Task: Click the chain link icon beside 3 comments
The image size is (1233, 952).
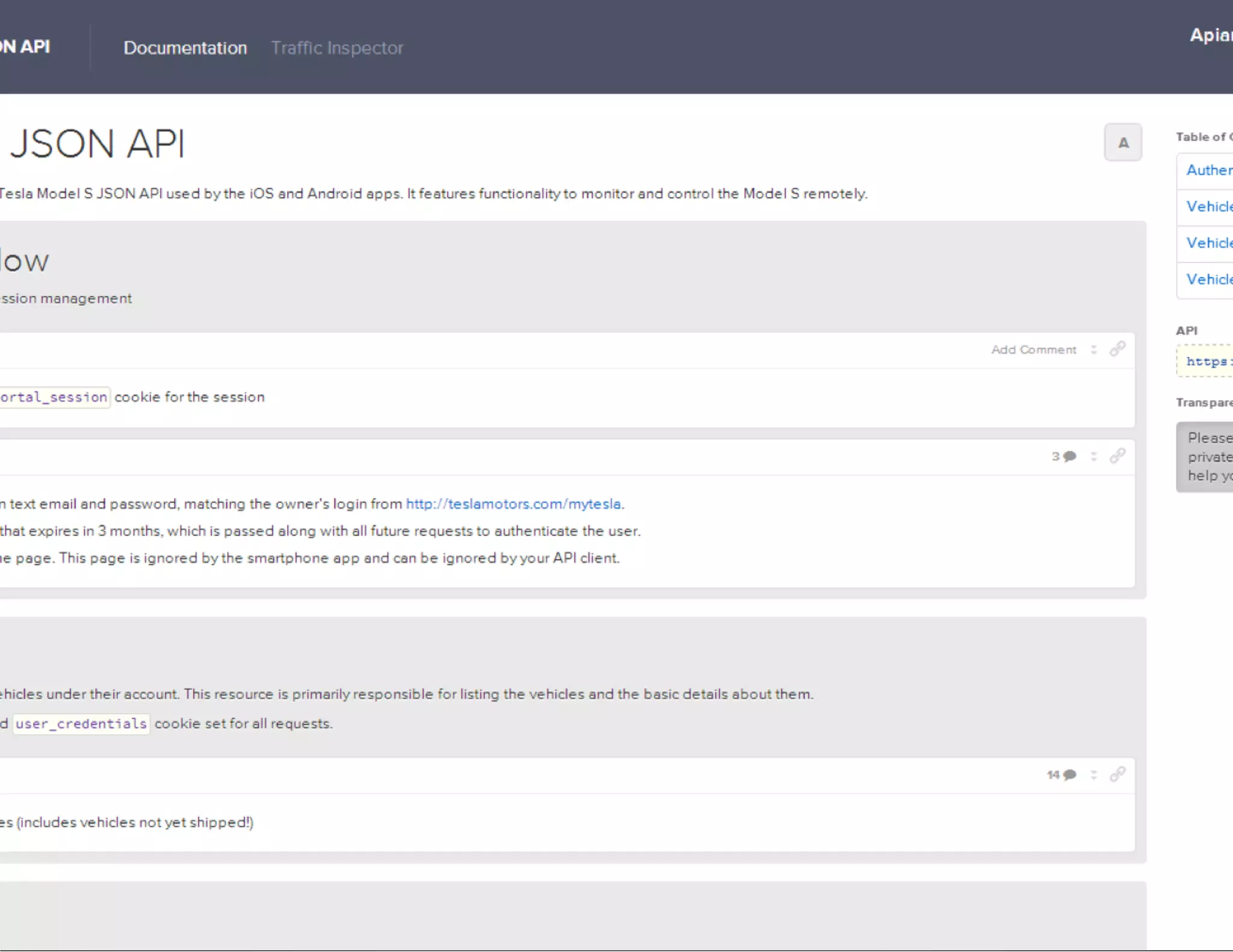Action: pyautogui.click(x=1117, y=456)
